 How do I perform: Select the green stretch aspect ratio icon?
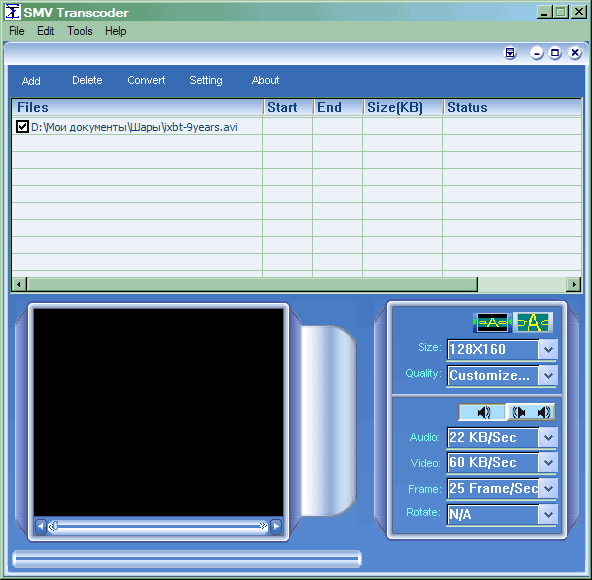pos(533,322)
